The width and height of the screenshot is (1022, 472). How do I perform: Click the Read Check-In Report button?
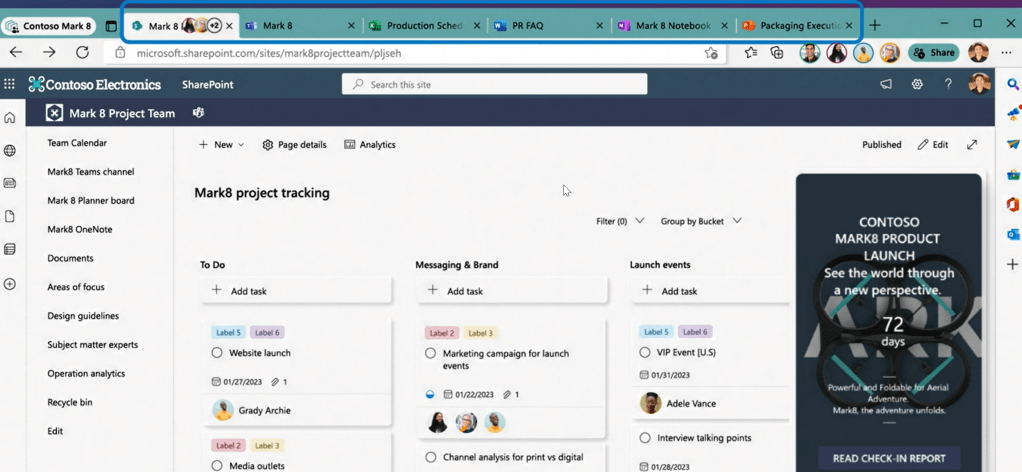coord(889,458)
